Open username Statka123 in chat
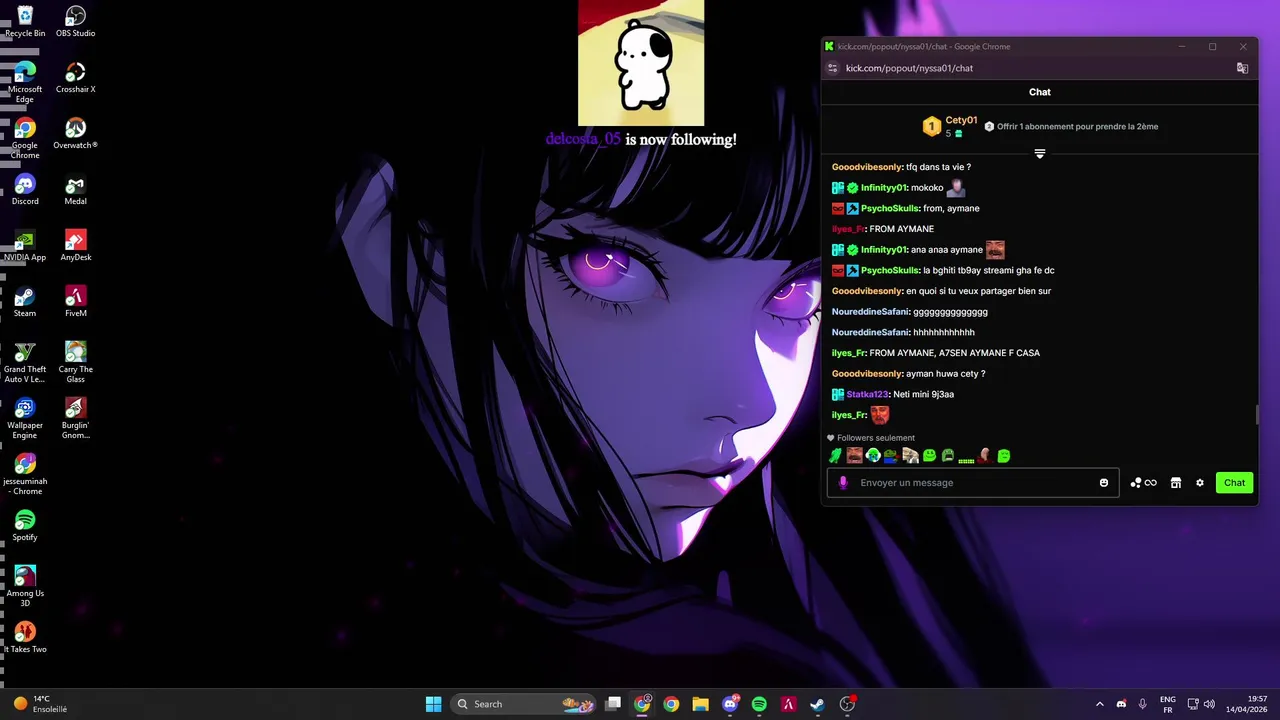This screenshot has height=720, width=1280. (867, 394)
